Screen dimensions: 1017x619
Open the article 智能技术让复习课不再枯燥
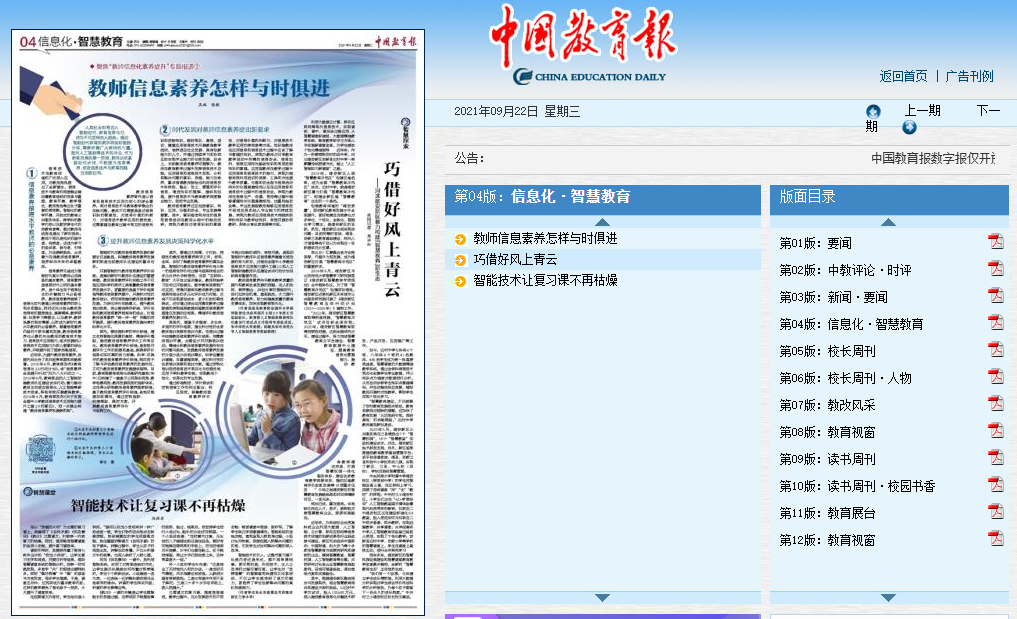pyautogui.click(x=545, y=280)
